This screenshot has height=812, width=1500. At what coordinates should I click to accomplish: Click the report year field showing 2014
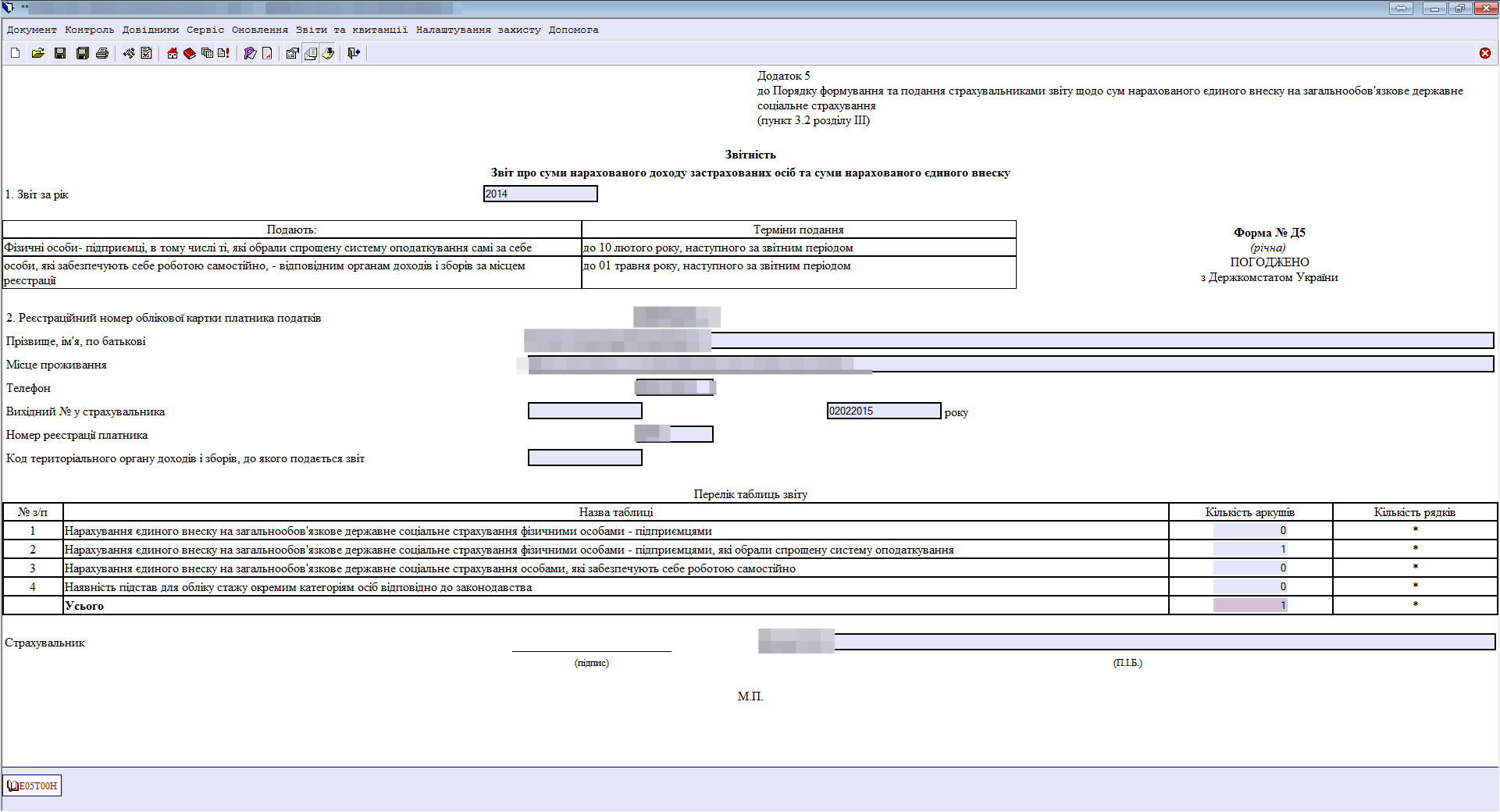pyautogui.click(x=540, y=194)
